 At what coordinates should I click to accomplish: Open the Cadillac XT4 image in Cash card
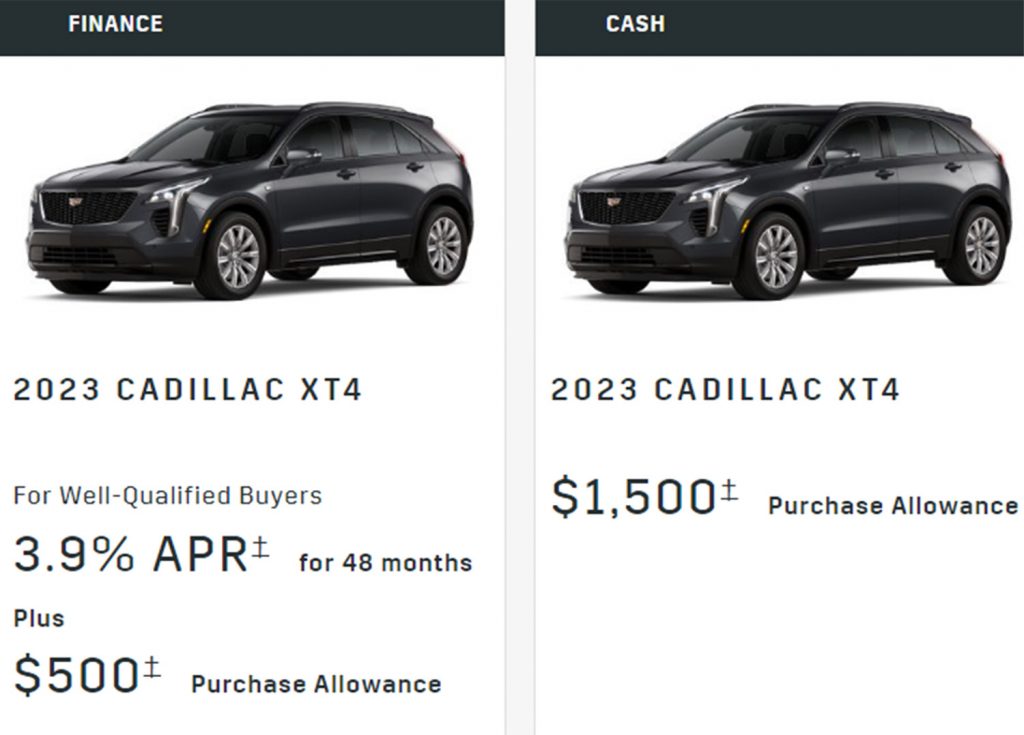point(788,201)
